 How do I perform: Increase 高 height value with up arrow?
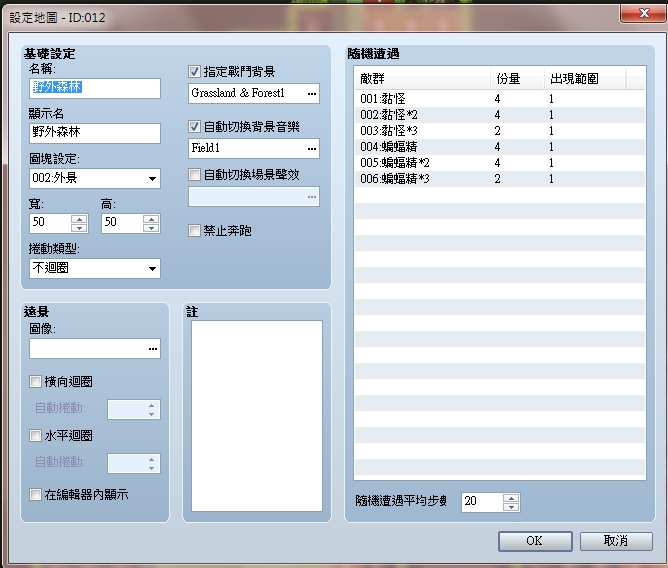151,219
